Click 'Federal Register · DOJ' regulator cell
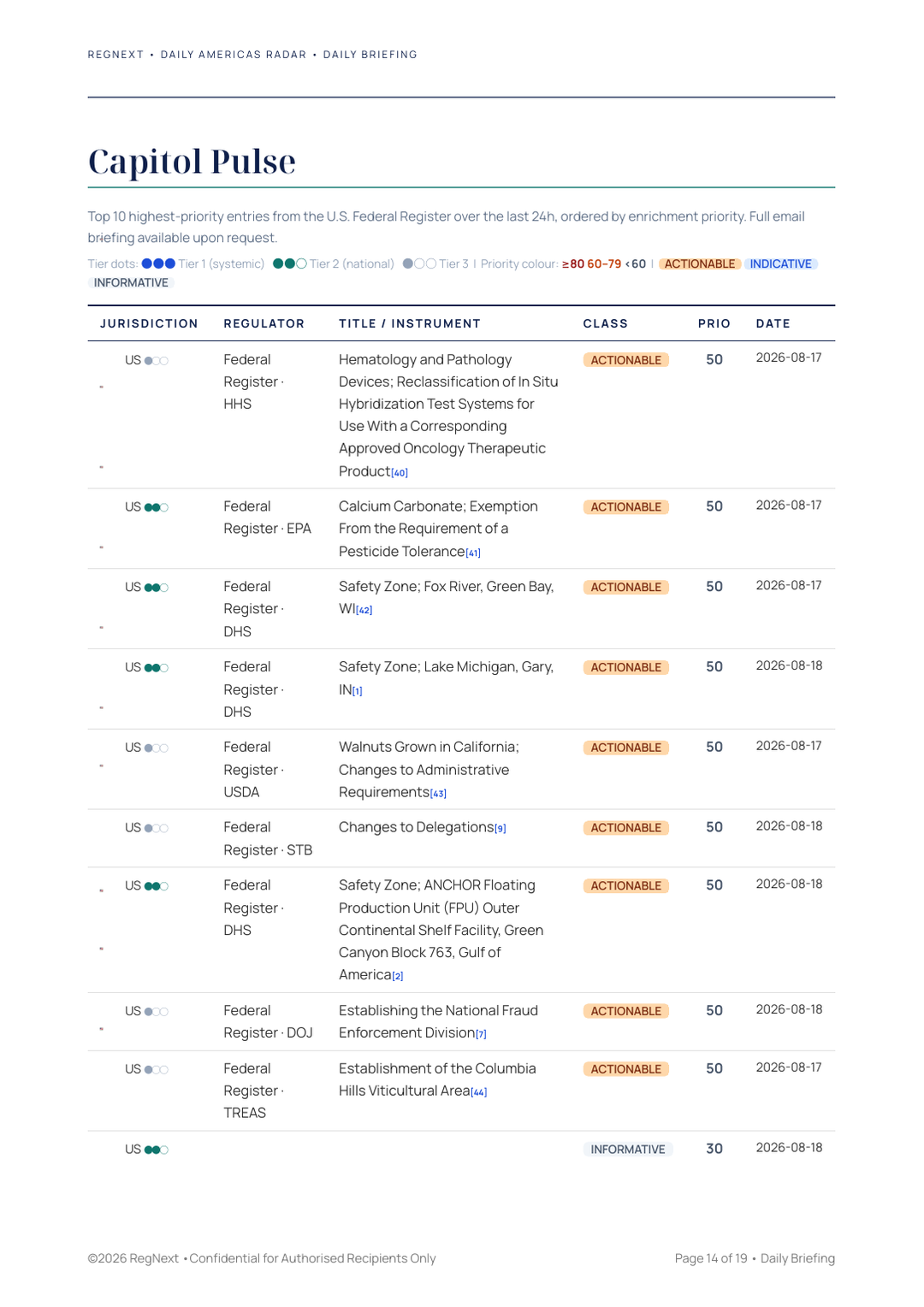The width and height of the screenshot is (924, 1307). [268, 1022]
